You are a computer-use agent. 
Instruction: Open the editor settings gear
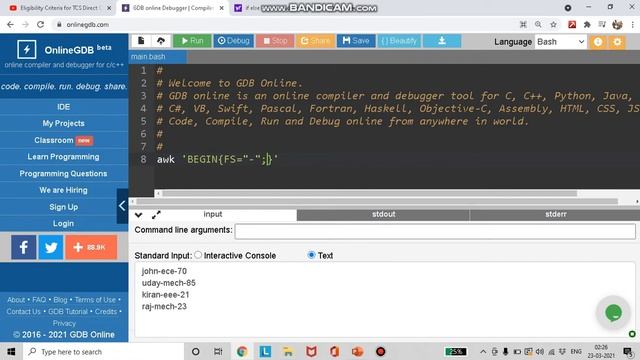pyautogui.click(x=617, y=42)
